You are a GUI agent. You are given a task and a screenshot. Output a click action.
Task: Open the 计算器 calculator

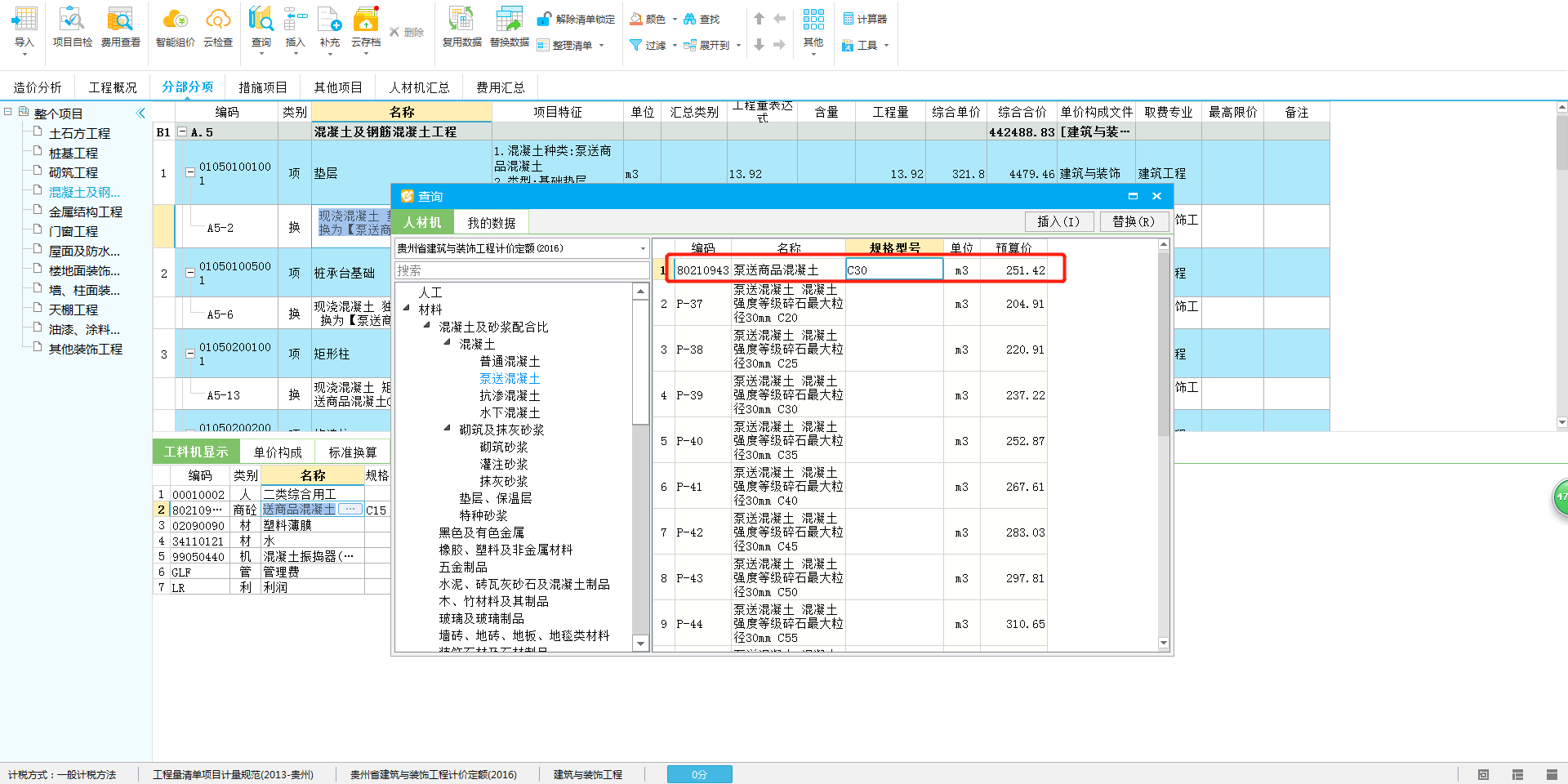pyautogui.click(x=865, y=19)
